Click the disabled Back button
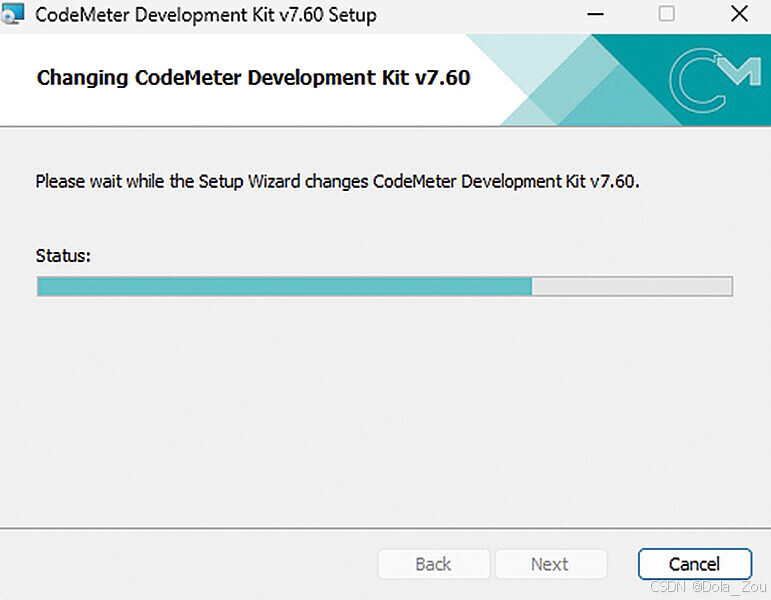This screenshot has width=771, height=600. pyautogui.click(x=433, y=564)
